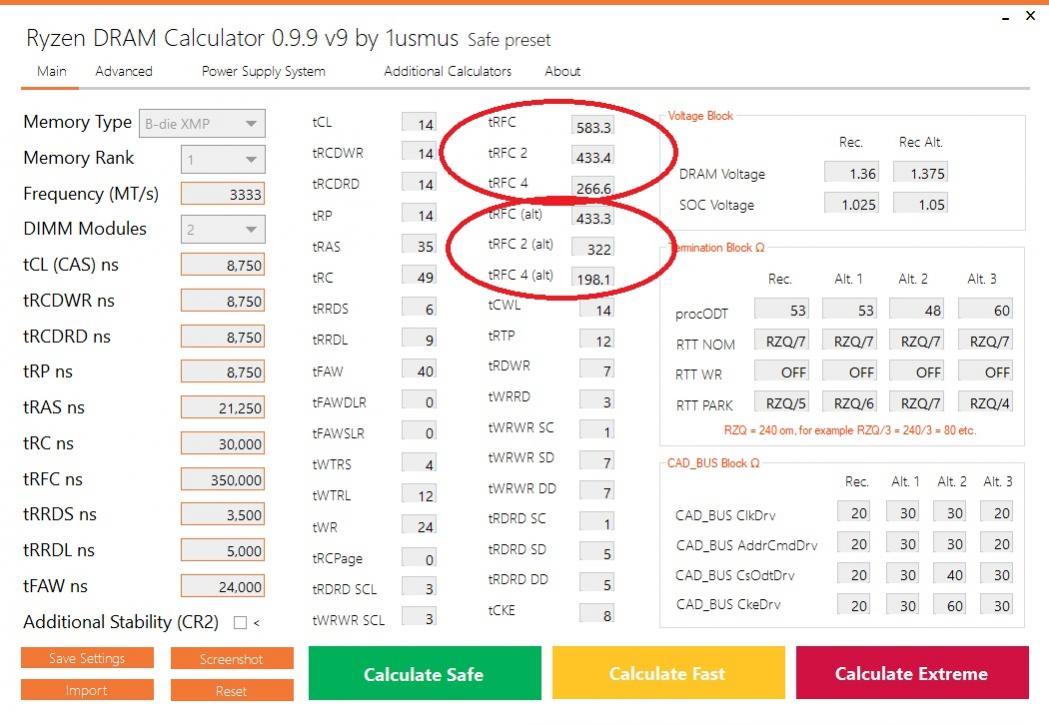This screenshot has height=725, width=1049.
Task: Click the tFAW ns input field
Action: click(223, 587)
